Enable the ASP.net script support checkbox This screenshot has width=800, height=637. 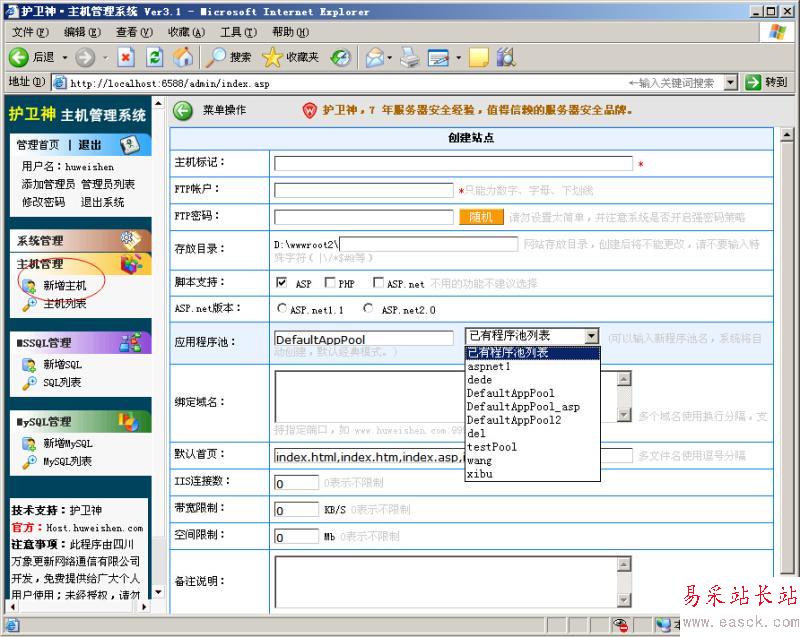point(378,282)
